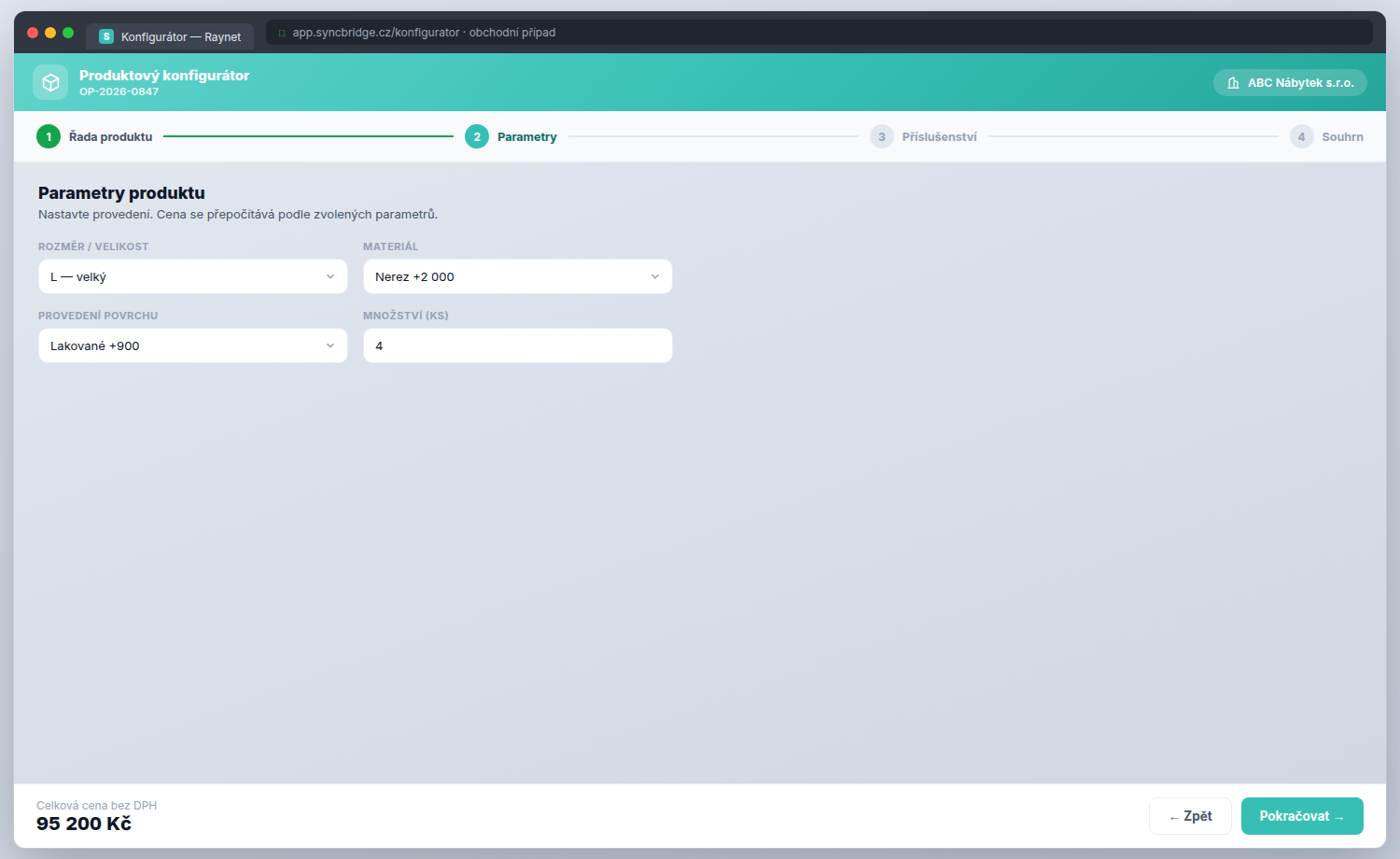Open the Provedení povrchu dropdown

(193, 345)
